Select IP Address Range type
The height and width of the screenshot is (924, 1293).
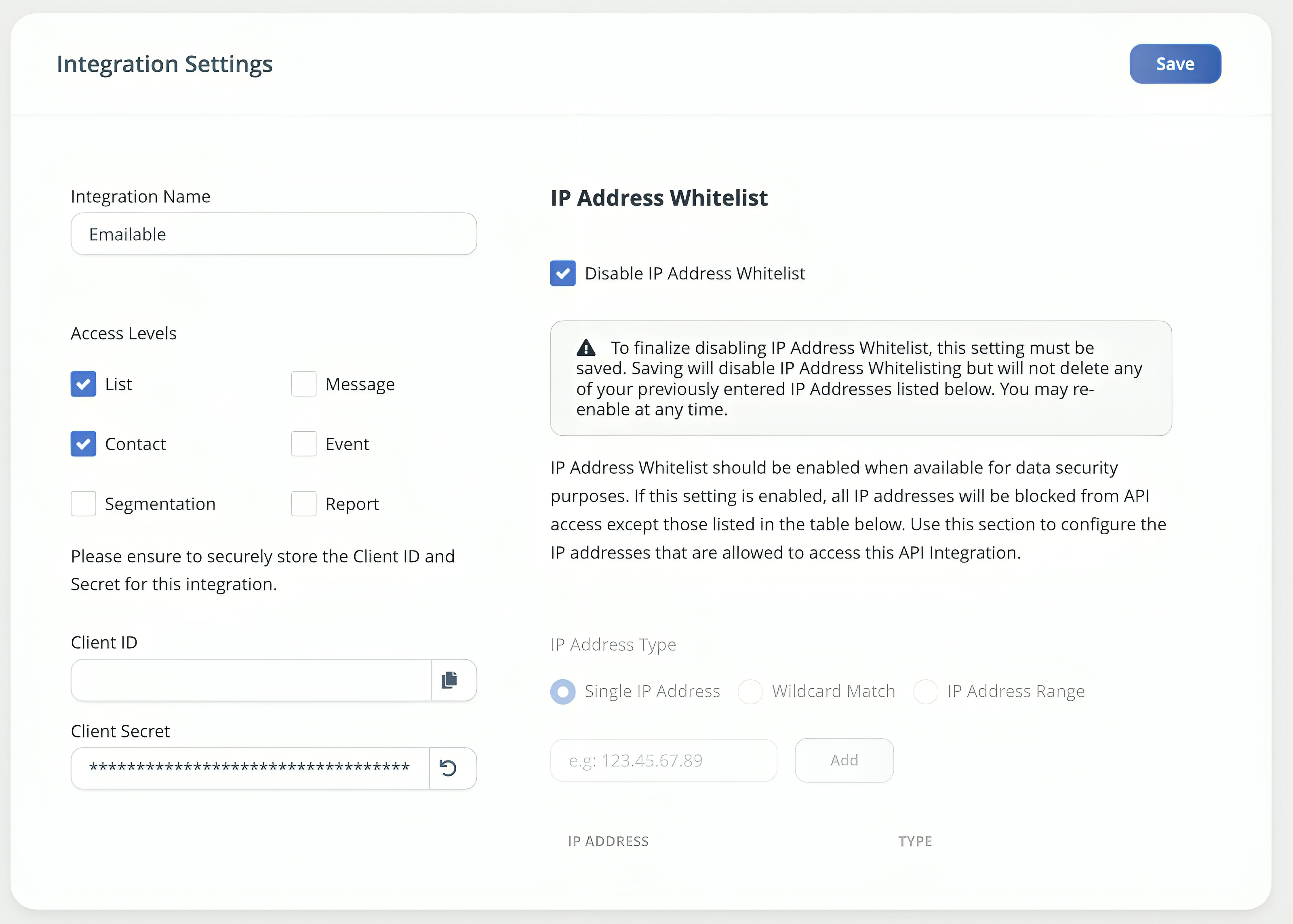(925, 691)
